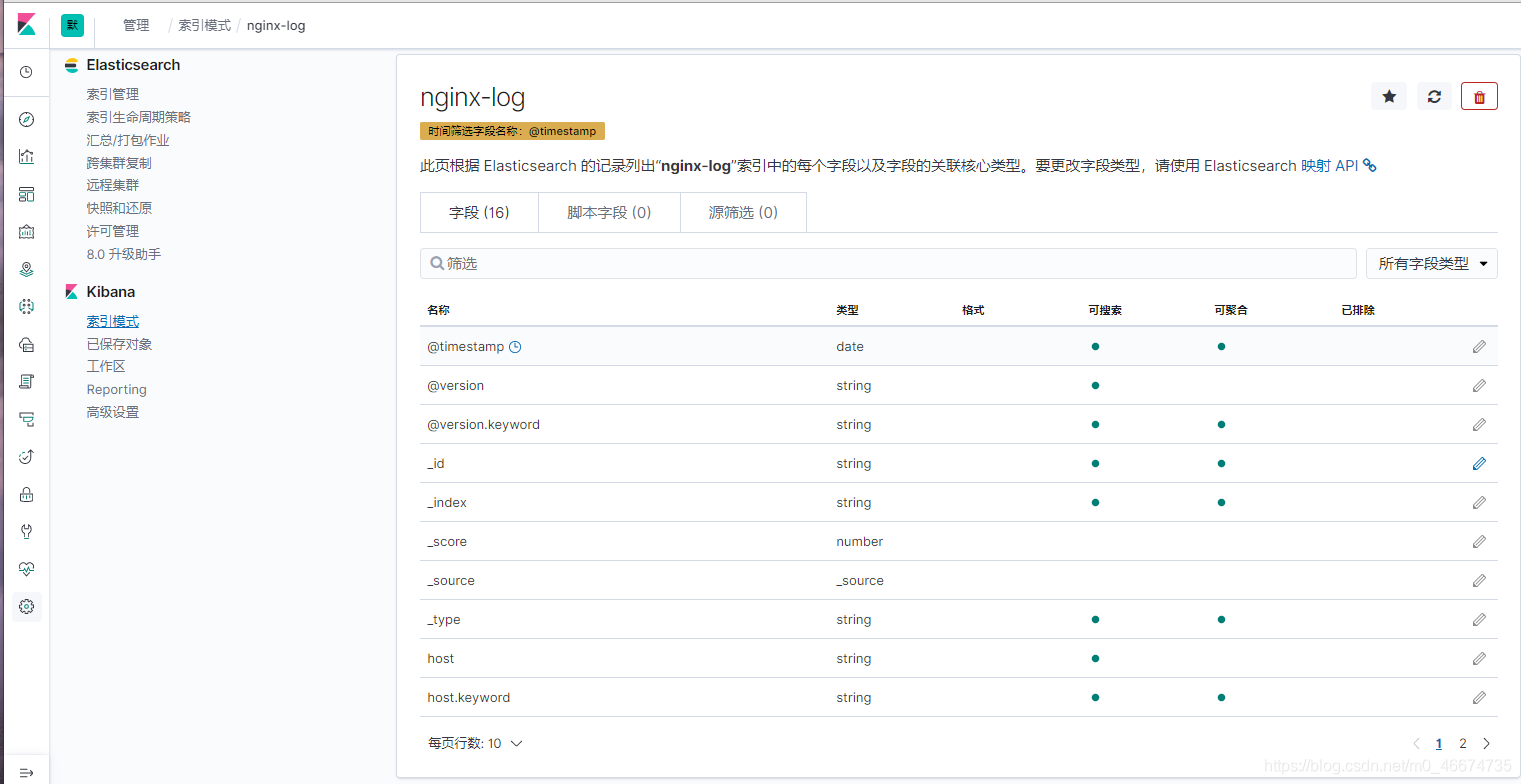
Task: Edit the _source field pencil
Action: (x=1479, y=580)
